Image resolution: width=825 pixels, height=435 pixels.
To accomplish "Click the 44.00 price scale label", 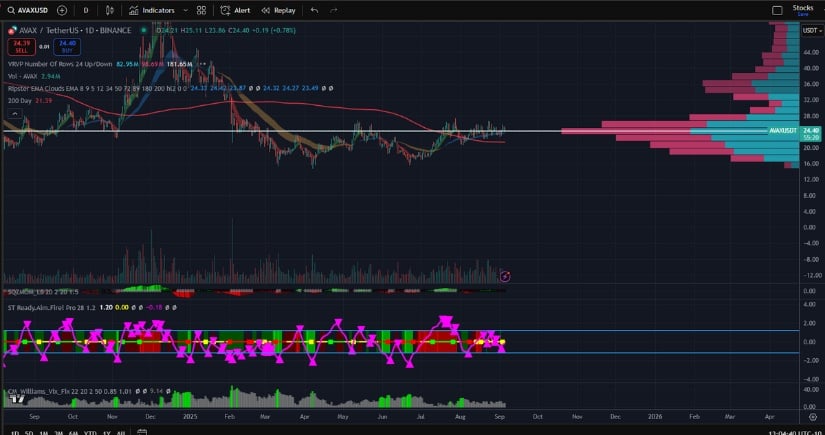I will click(811, 53).
